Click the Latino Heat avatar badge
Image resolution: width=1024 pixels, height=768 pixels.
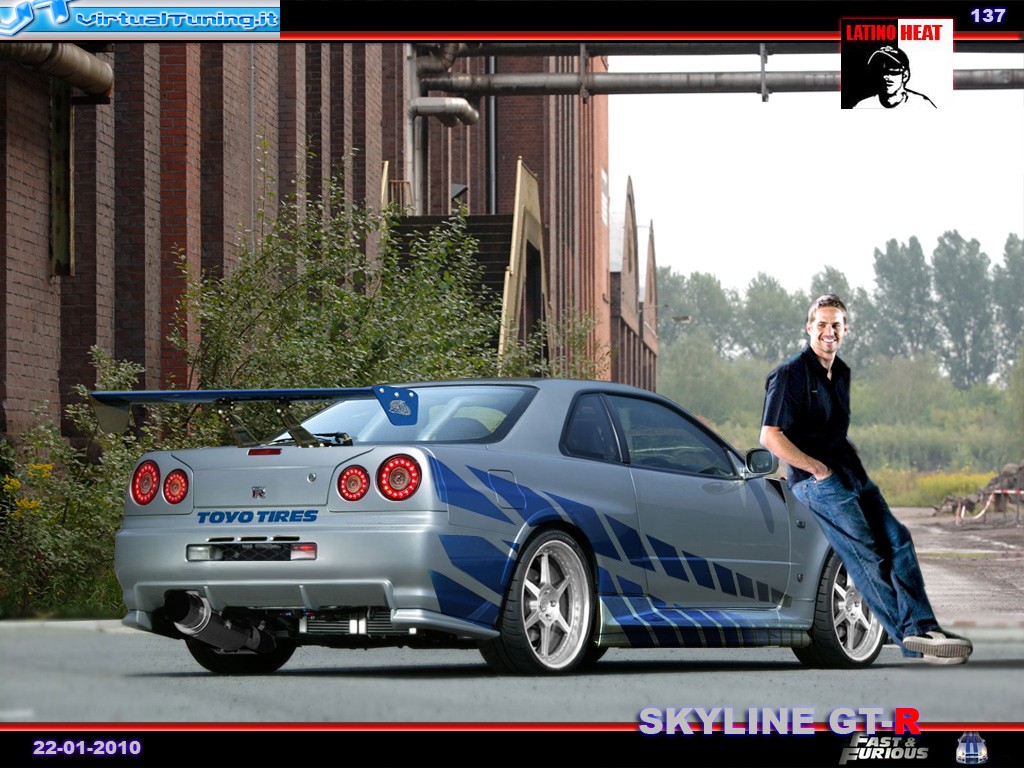coord(896,63)
